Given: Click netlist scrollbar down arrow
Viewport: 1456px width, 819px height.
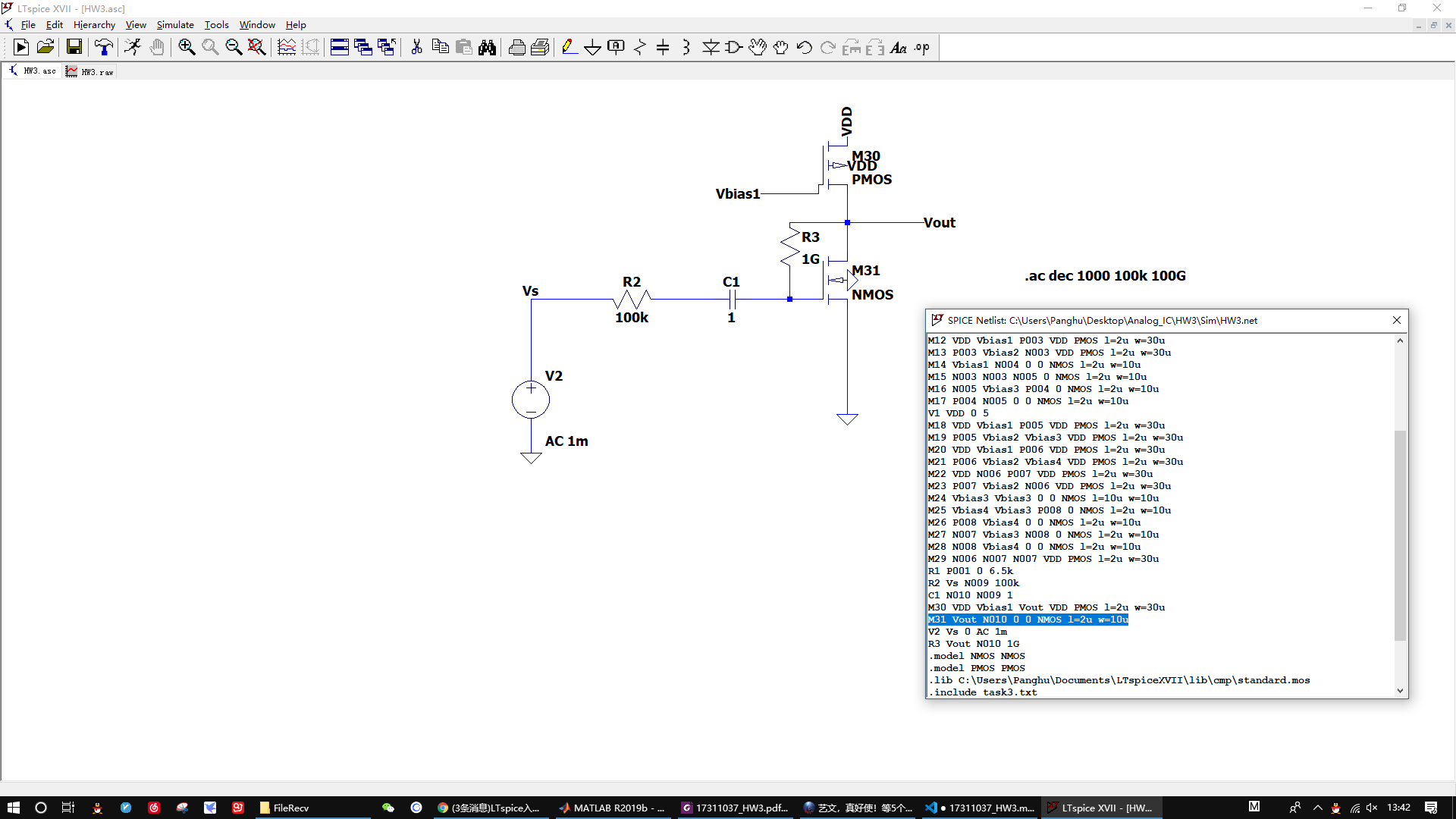Looking at the screenshot, I should 1400,691.
